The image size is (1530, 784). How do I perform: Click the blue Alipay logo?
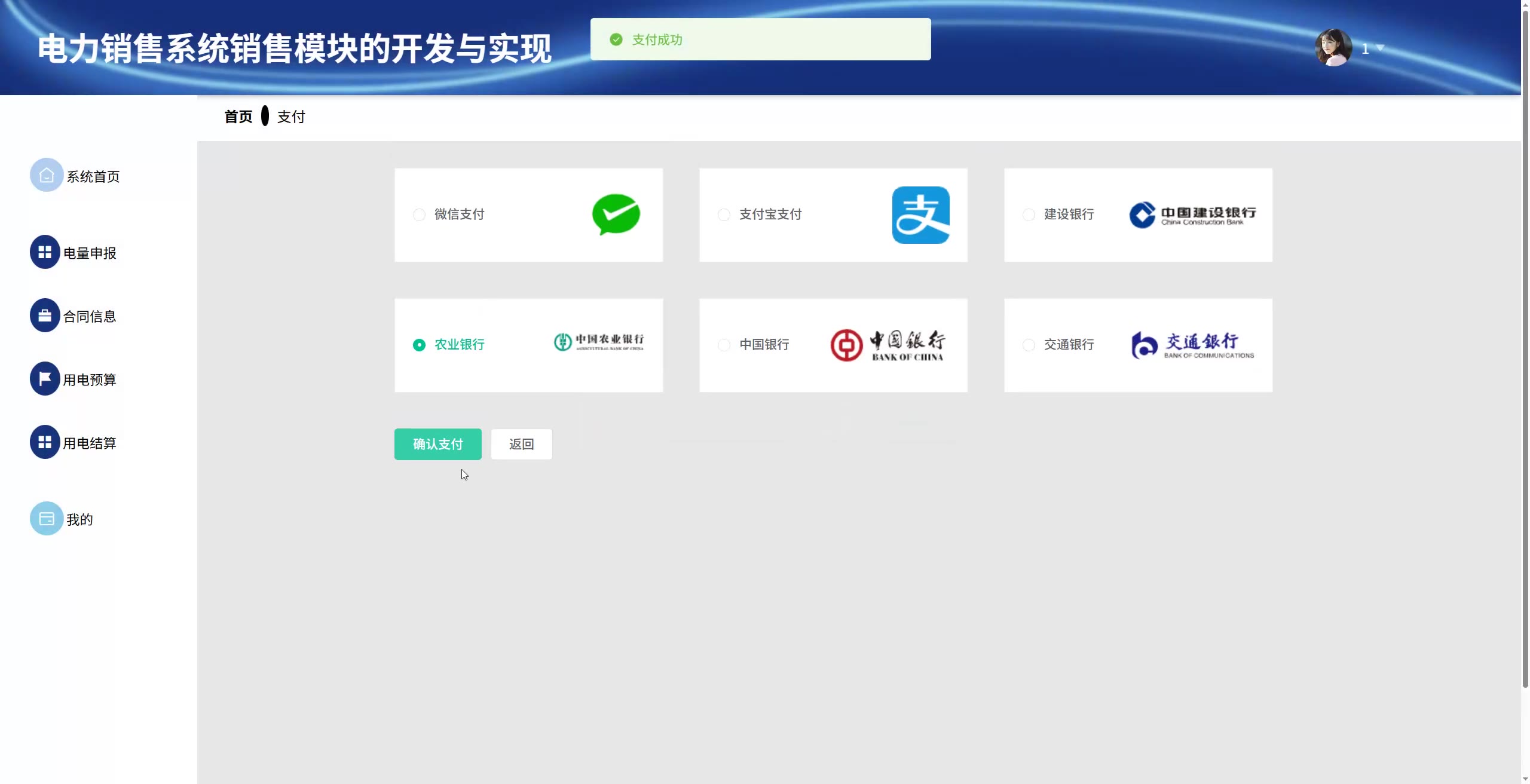tap(920, 215)
